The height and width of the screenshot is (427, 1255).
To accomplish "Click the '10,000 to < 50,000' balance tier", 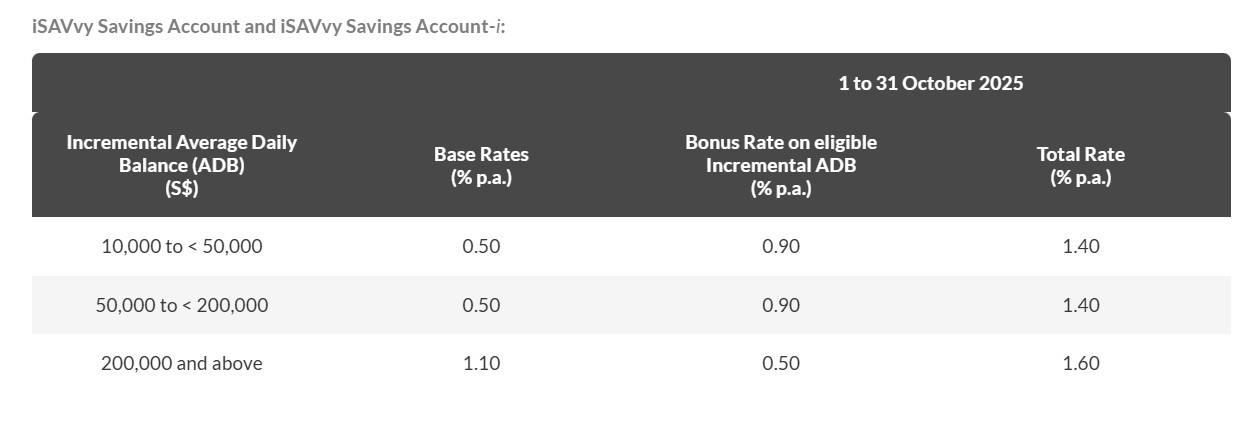I will pyautogui.click(x=181, y=246).
